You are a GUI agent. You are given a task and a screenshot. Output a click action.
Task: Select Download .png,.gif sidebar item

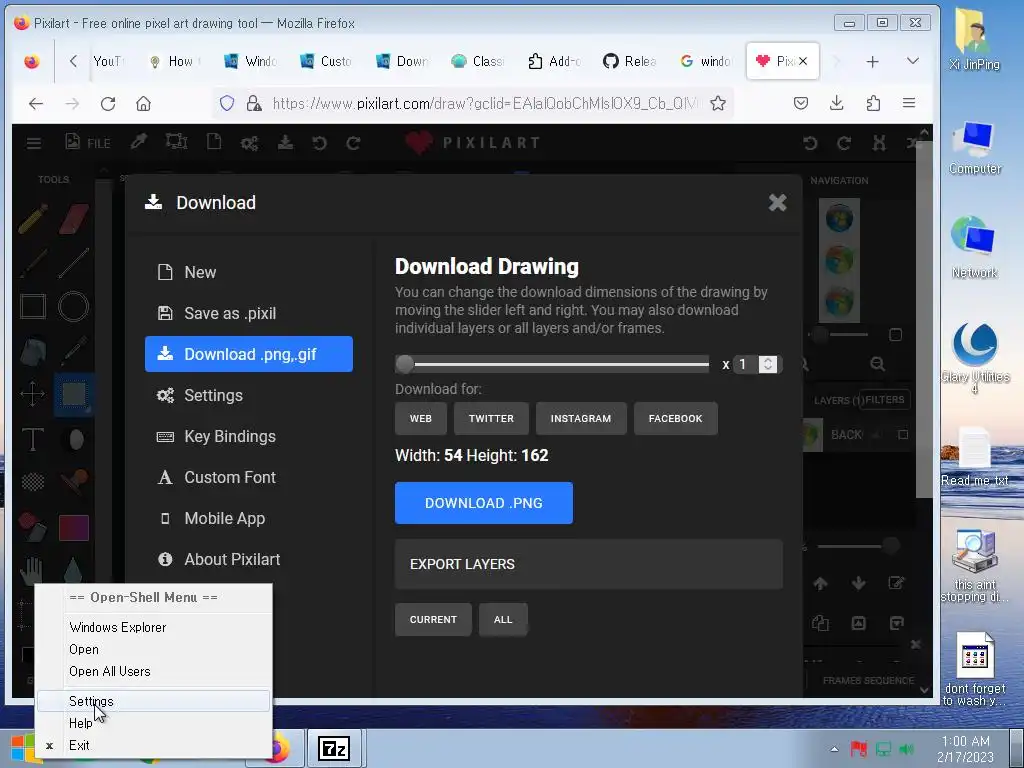coord(249,354)
